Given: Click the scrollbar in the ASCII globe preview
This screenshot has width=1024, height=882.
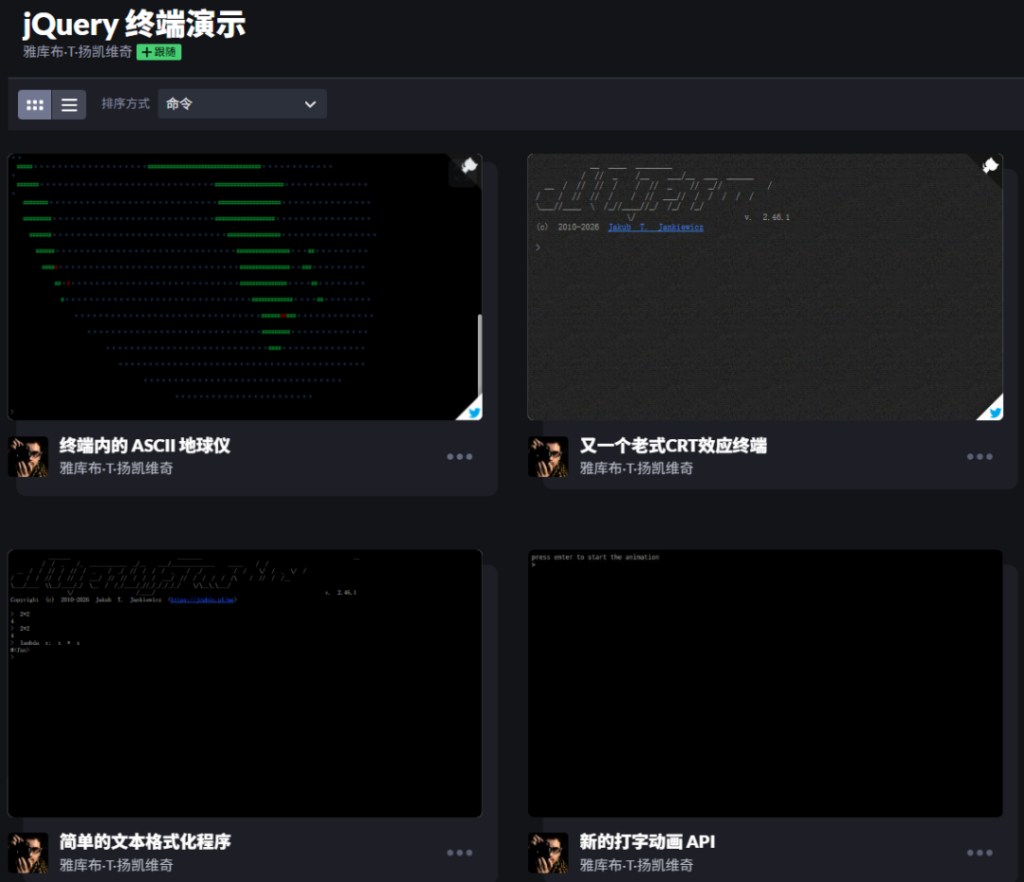Looking at the screenshot, I should coord(479,356).
